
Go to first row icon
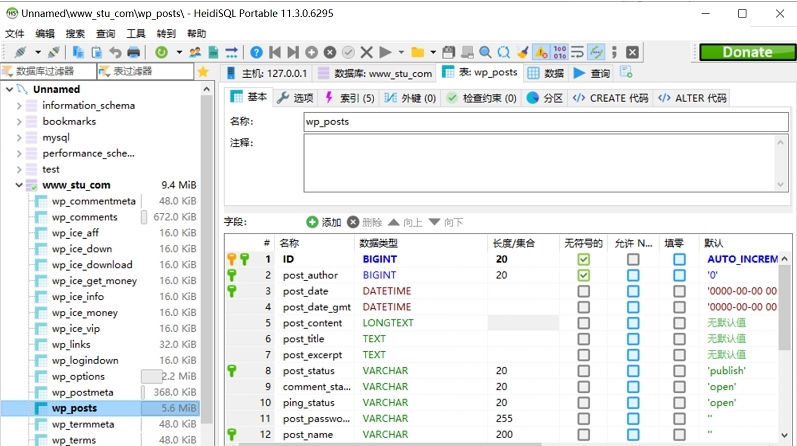coord(275,52)
